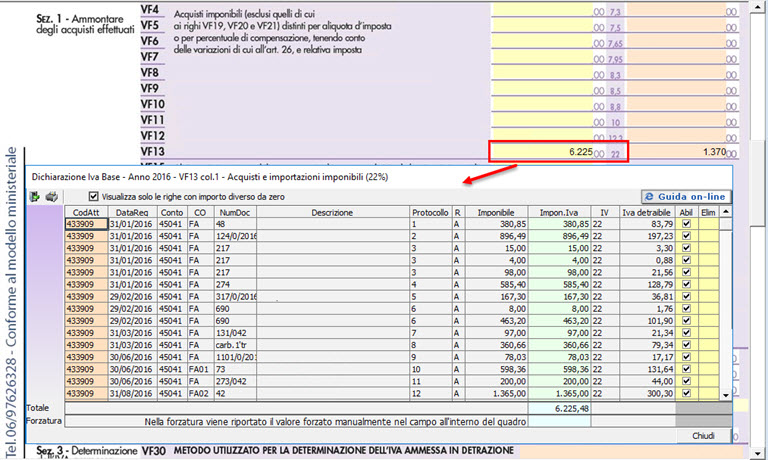Click the Totale value 6.225,48
Image resolution: width=768 pixels, height=460 pixels.
559,408
